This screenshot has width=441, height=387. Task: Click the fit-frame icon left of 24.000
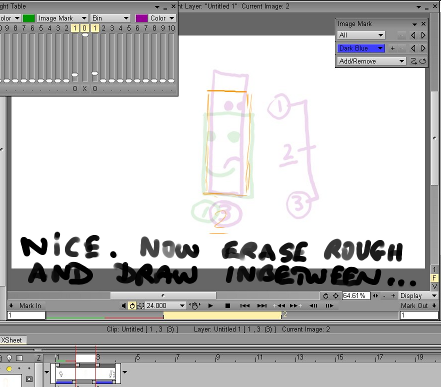click(x=141, y=305)
